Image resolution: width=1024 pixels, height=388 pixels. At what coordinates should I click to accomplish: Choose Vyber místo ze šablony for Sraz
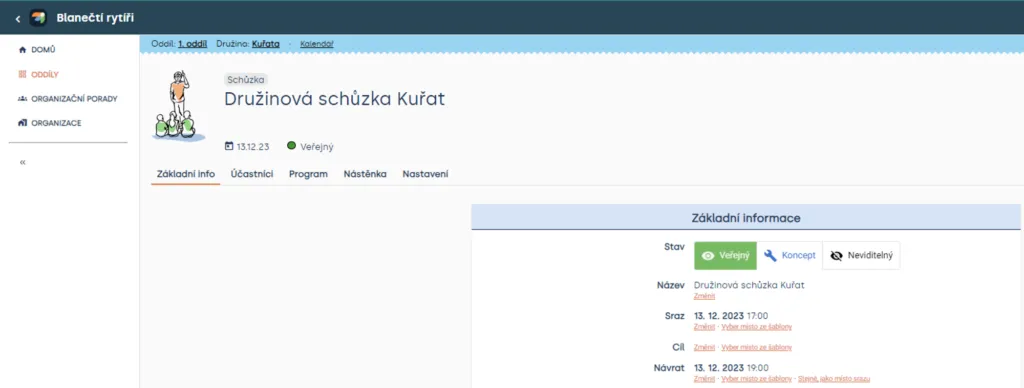tap(756, 327)
